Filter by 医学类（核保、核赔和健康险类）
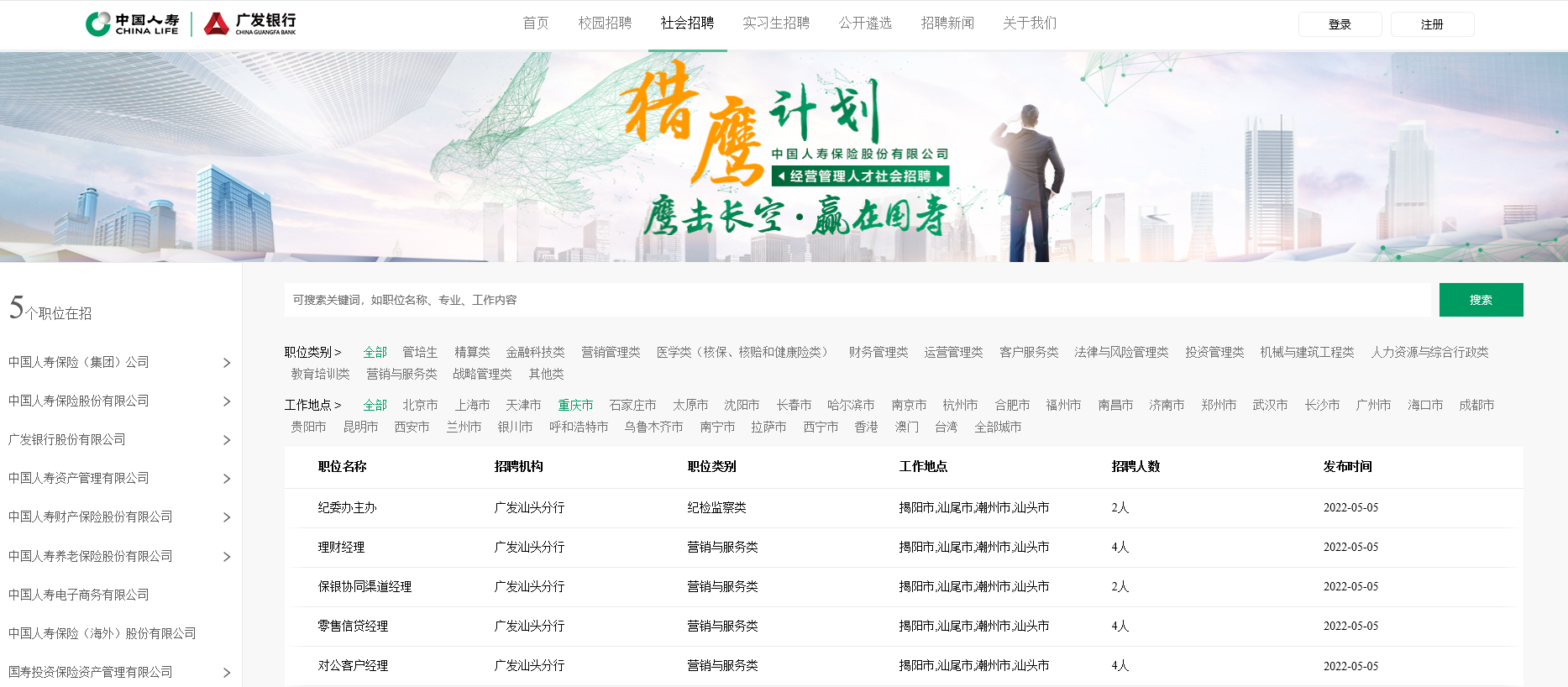Screen dimensions: 1568x687 [x=745, y=352]
